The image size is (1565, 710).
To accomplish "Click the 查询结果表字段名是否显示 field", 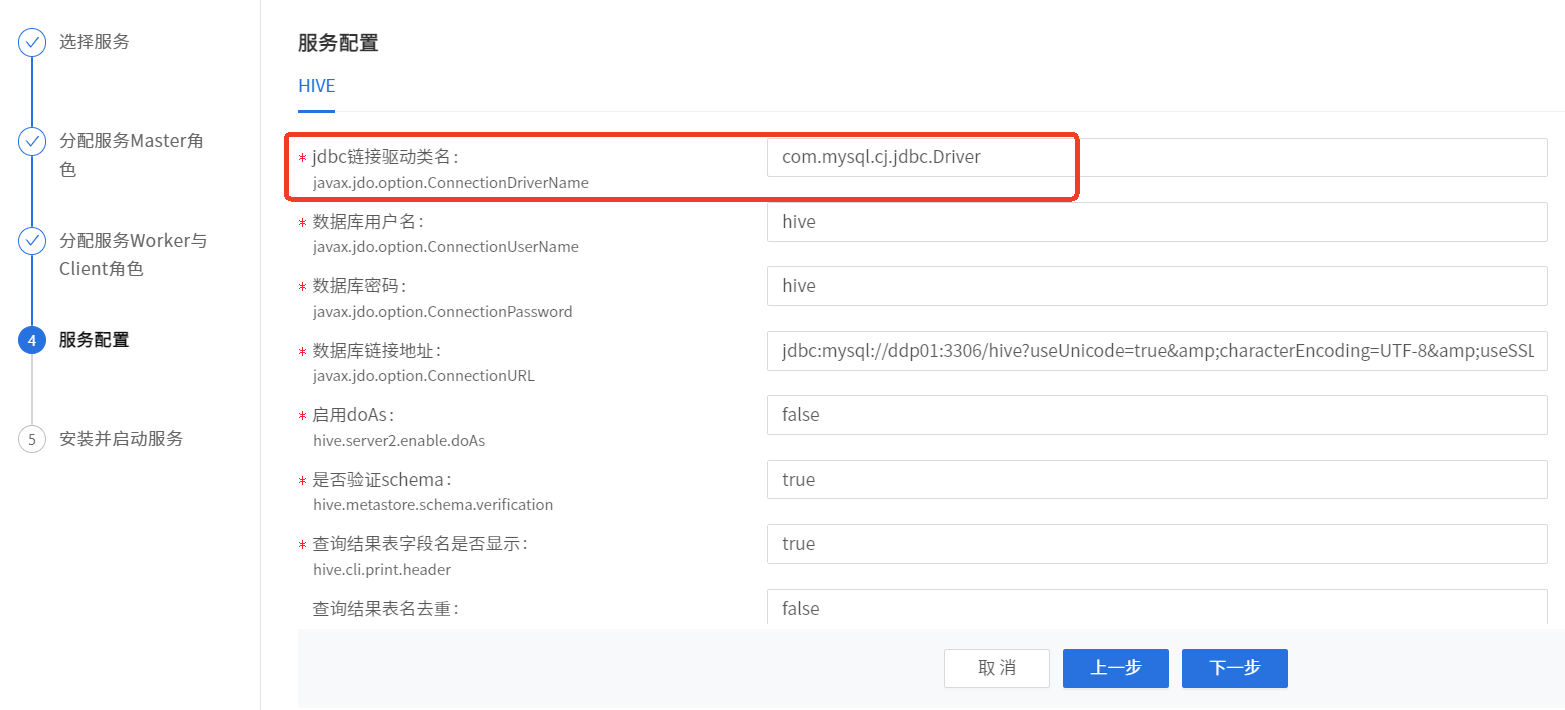I will (x=1156, y=544).
